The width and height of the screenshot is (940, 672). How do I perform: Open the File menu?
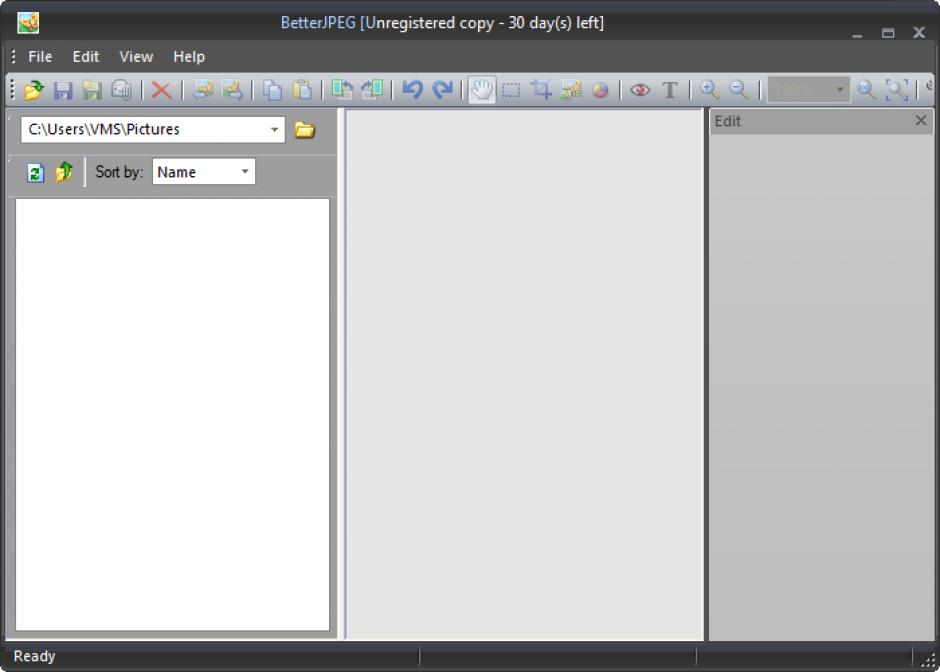pos(40,57)
